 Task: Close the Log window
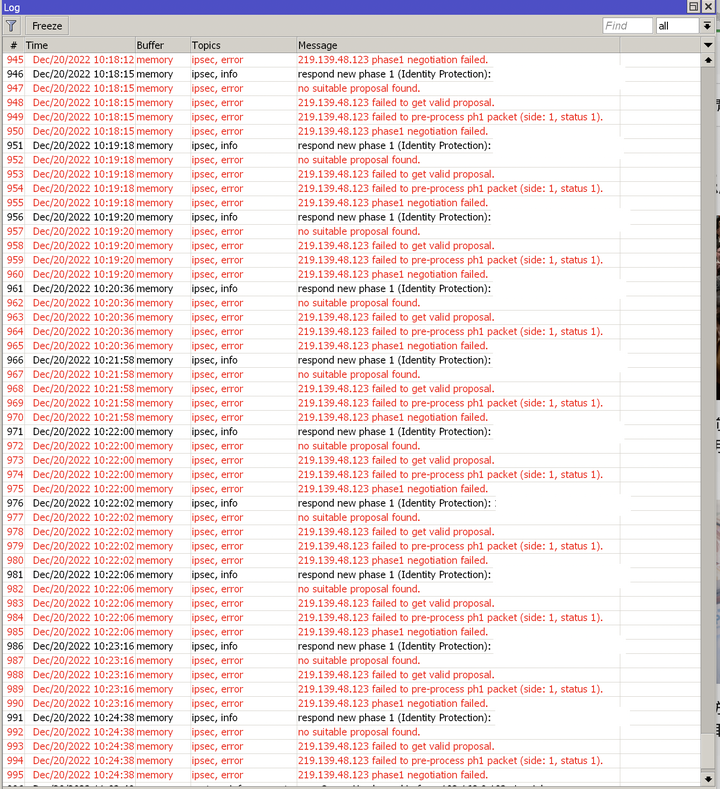pos(708,7)
